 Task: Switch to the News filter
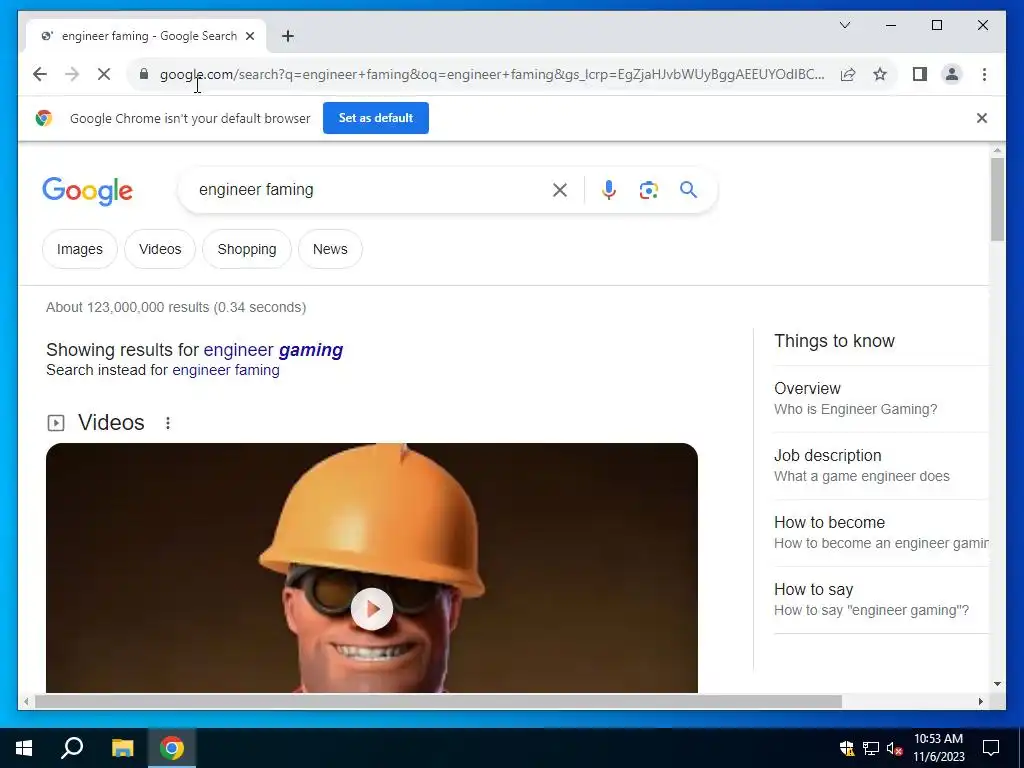[x=330, y=249]
